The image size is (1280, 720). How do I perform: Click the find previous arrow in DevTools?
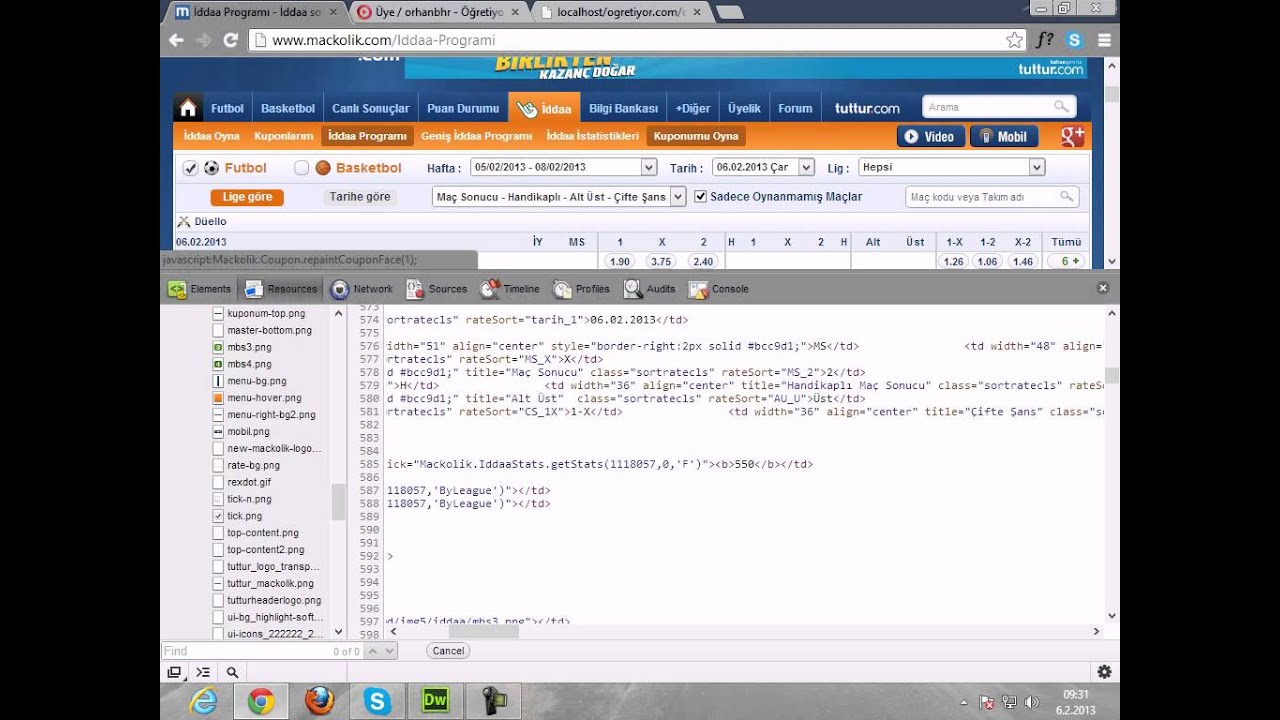coord(372,651)
